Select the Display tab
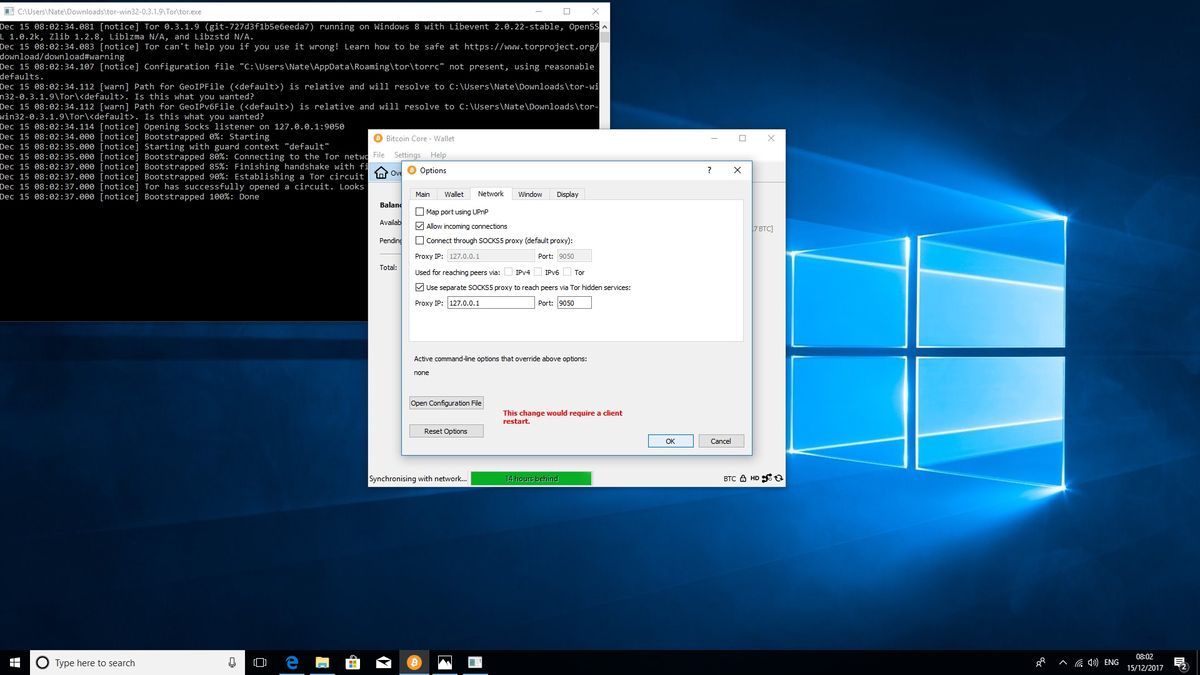The height and width of the screenshot is (675, 1200). tap(567, 194)
